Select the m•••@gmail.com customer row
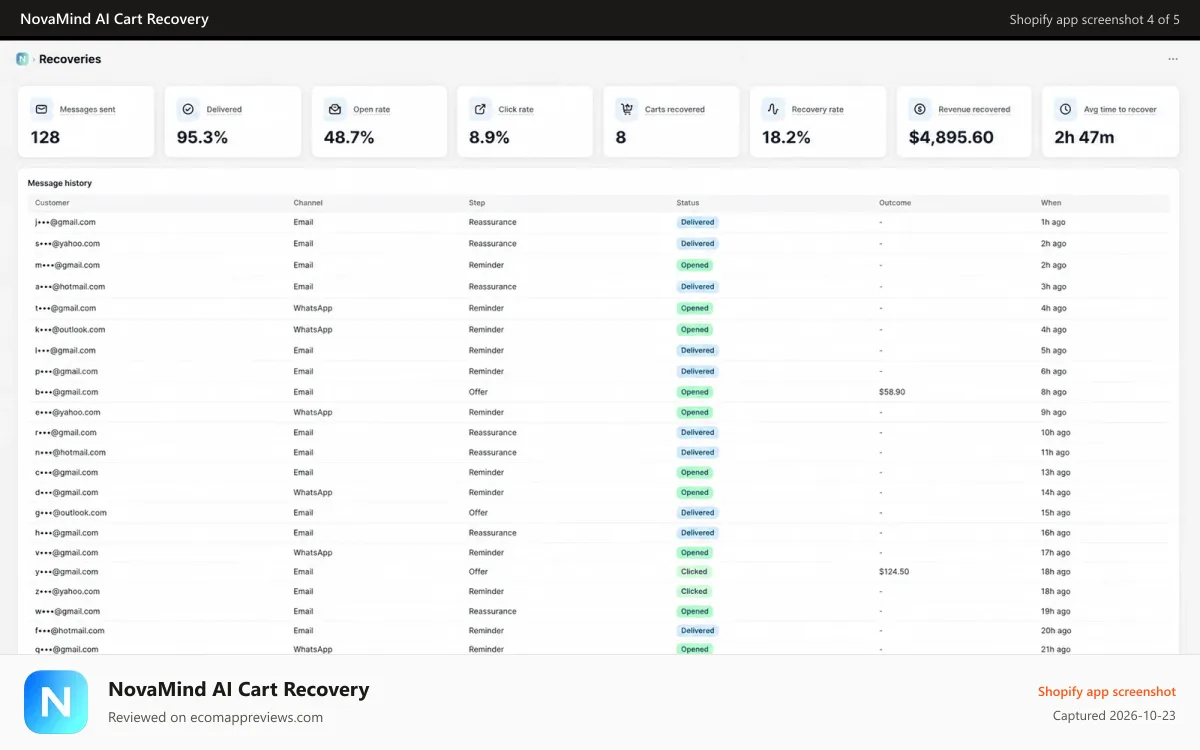1200x750 pixels. pos(598,265)
